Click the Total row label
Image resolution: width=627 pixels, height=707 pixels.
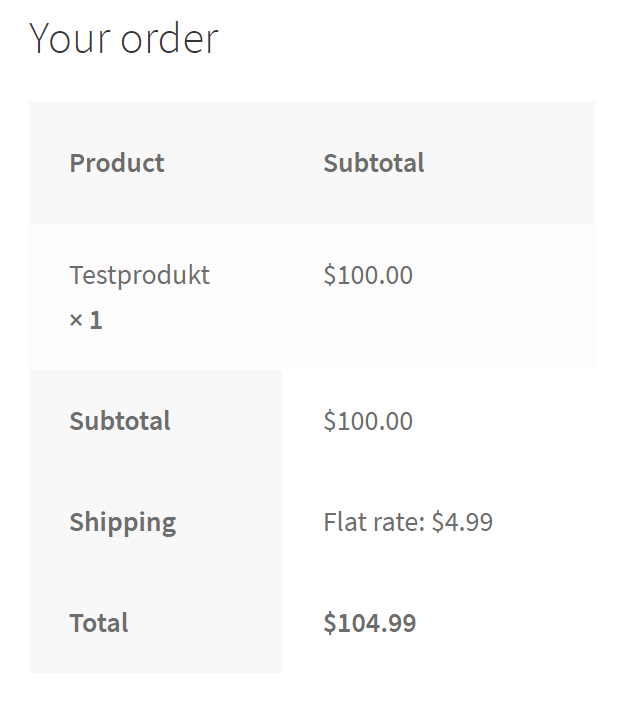coord(99,623)
